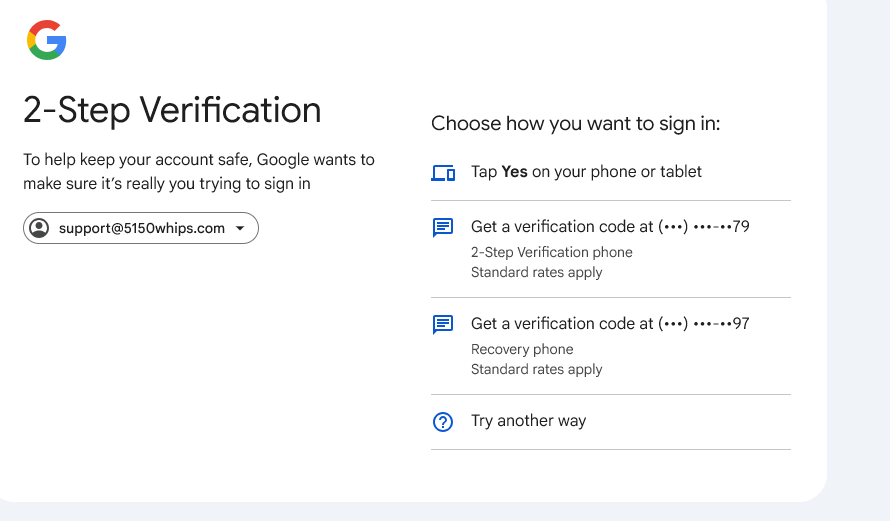
Task: Open the account switcher dropdown arrow
Action: 240,228
